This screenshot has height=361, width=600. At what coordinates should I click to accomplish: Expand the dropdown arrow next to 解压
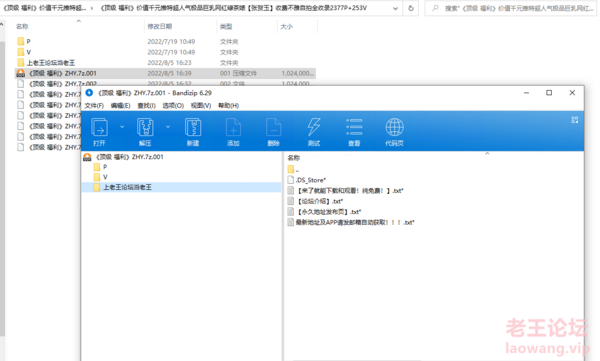tap(168, 127)
